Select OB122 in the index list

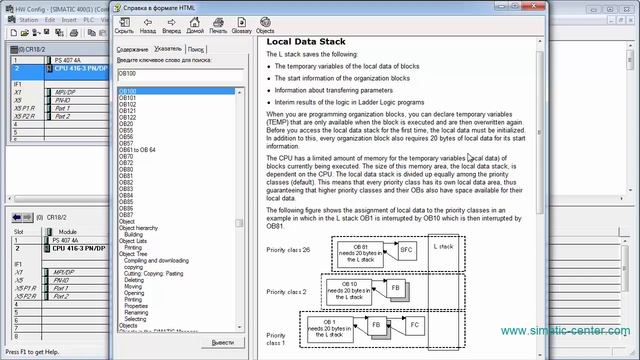pyautogui.click(x=127, y=118)
